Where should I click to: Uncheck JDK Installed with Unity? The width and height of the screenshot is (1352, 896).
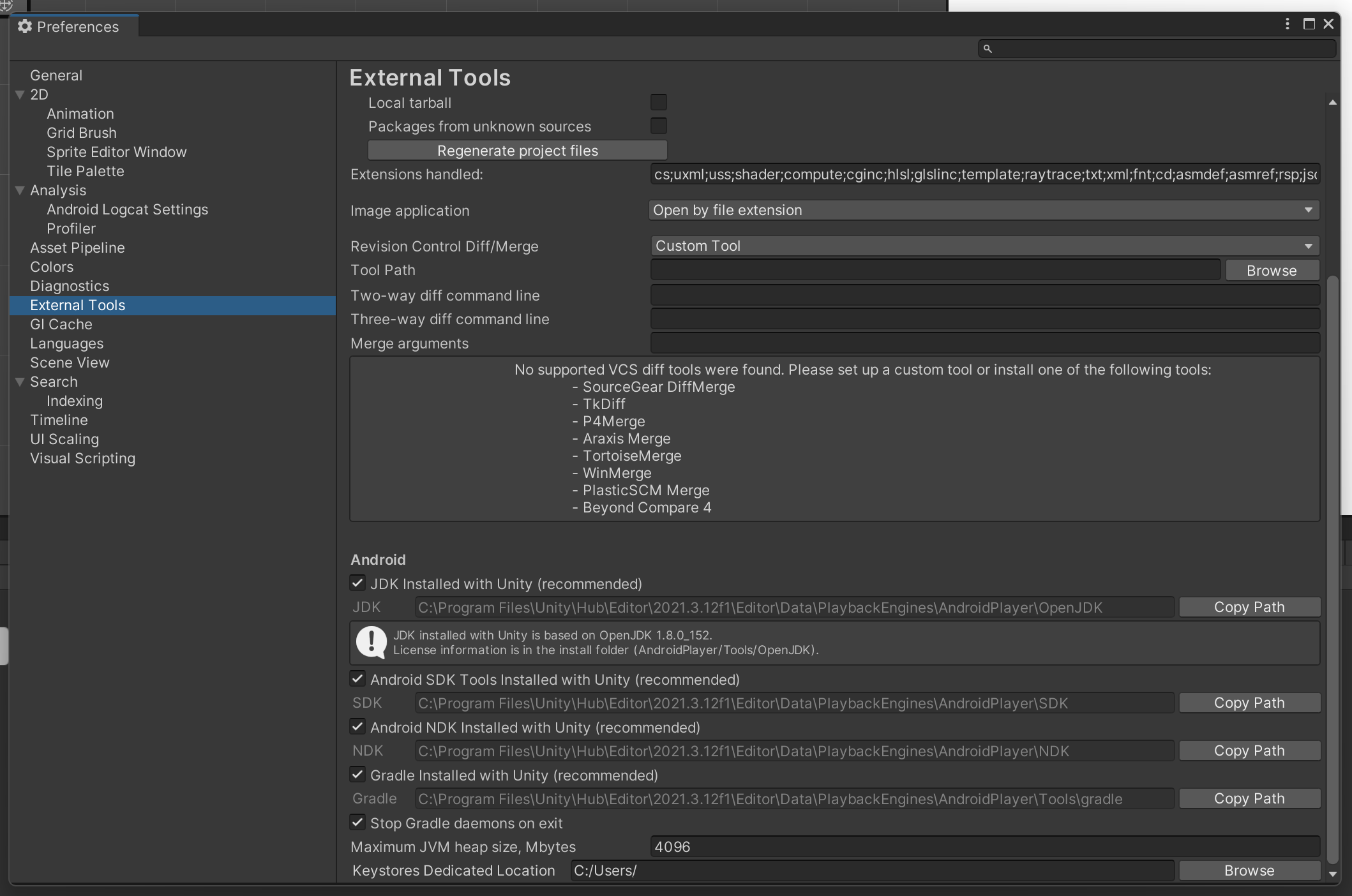pyautogui.click(x=357, y=583)
